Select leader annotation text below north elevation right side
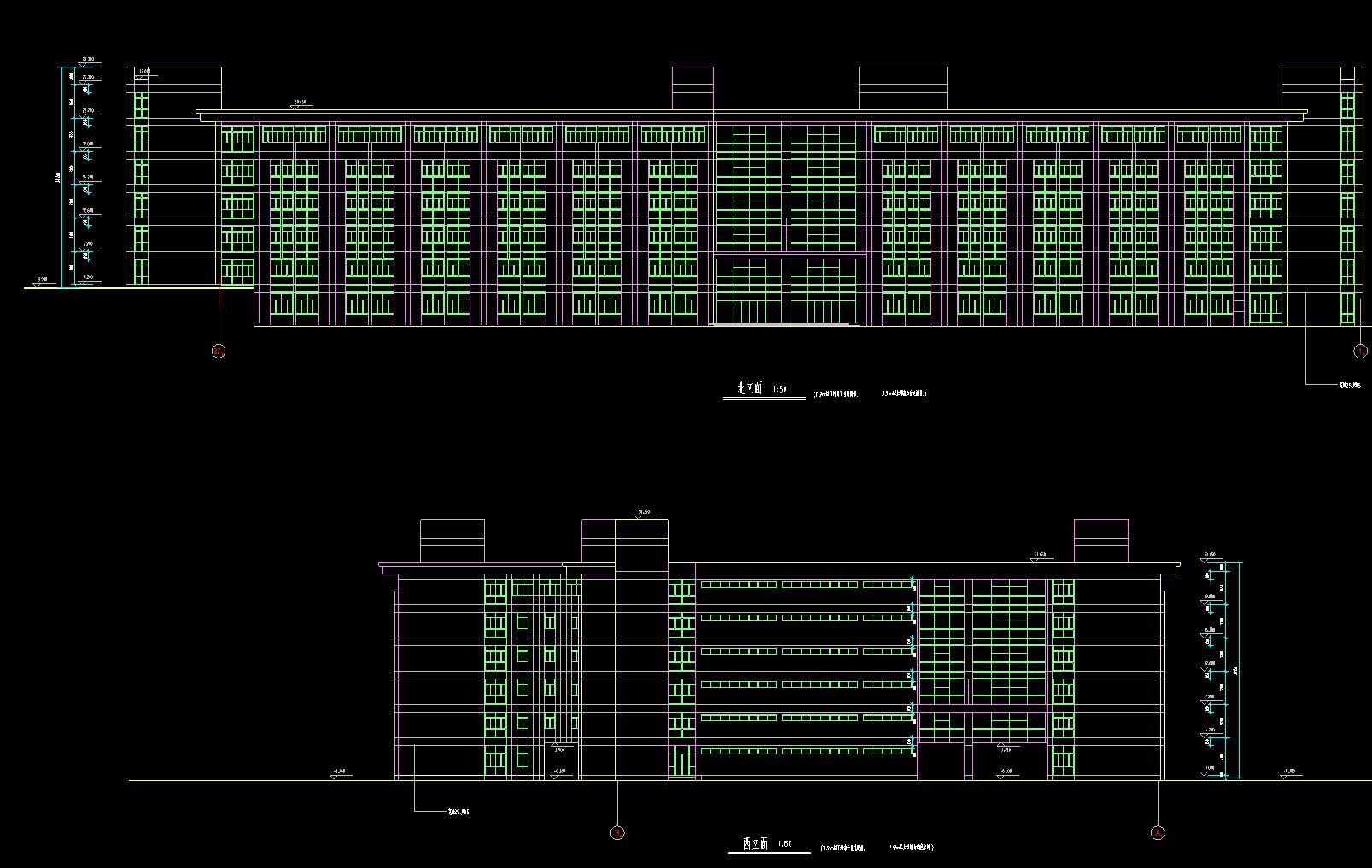The width and height of the screenshot is (1372, 868). [x=1349, y=385]
